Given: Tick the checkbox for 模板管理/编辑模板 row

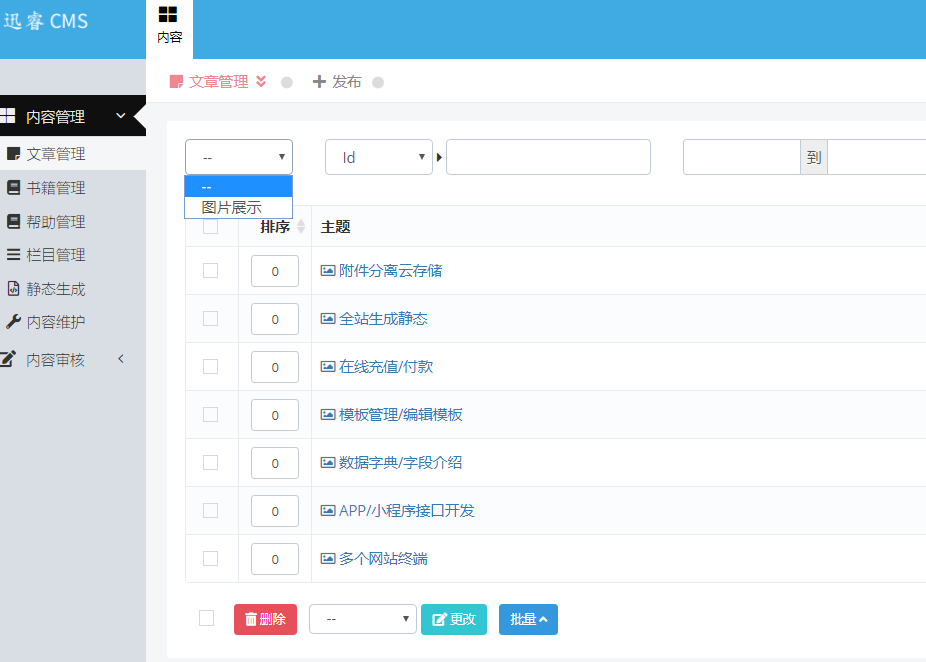Looking at the screenshot, I should coord(210,415).
